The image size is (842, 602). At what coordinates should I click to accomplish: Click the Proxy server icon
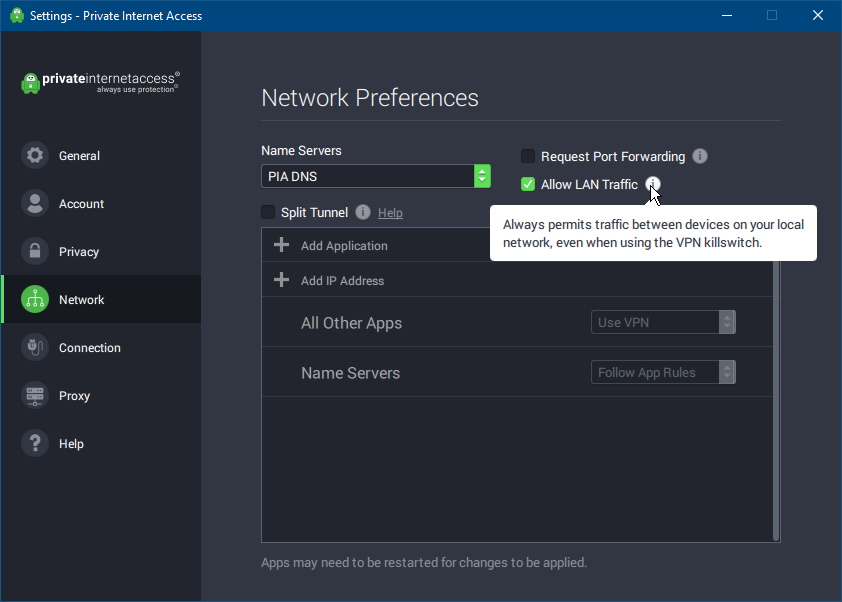(35, 395)
